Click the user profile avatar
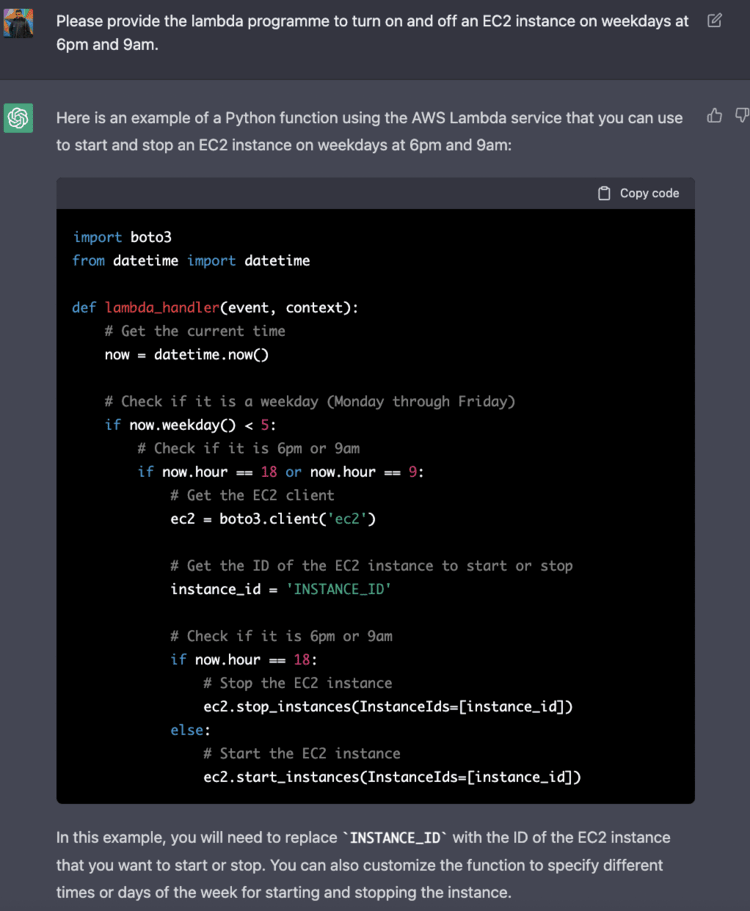This screenshot has width=750, height=911. [19, 23]
